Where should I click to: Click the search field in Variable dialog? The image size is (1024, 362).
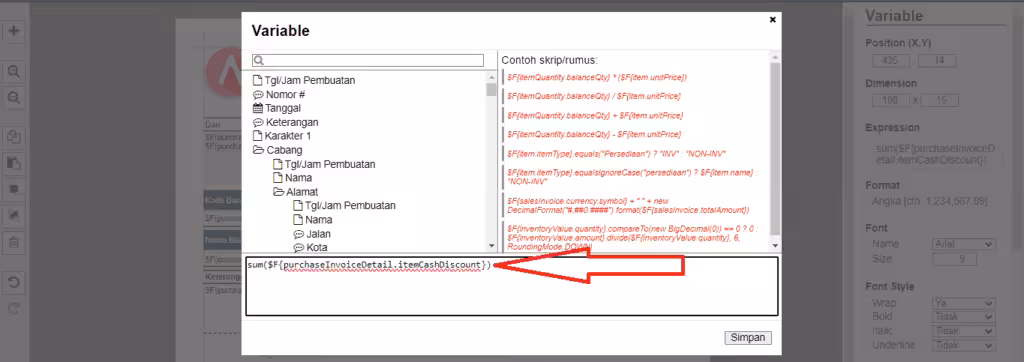(x=368, y=60)
